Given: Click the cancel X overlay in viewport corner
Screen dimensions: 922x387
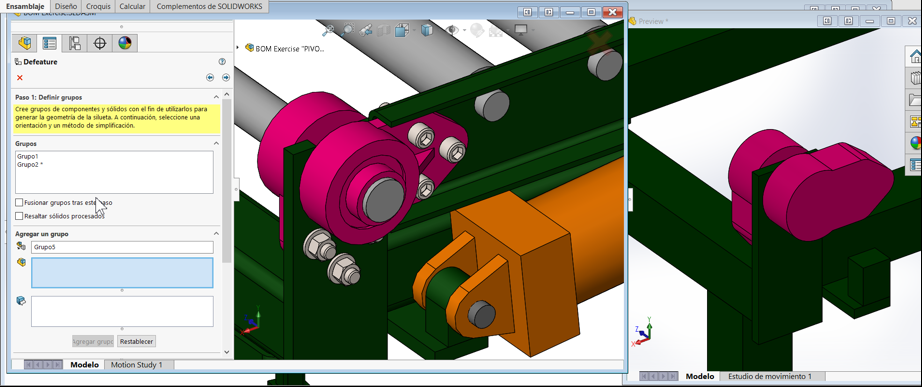Looking at the screenshot, I should click(599, 42).
